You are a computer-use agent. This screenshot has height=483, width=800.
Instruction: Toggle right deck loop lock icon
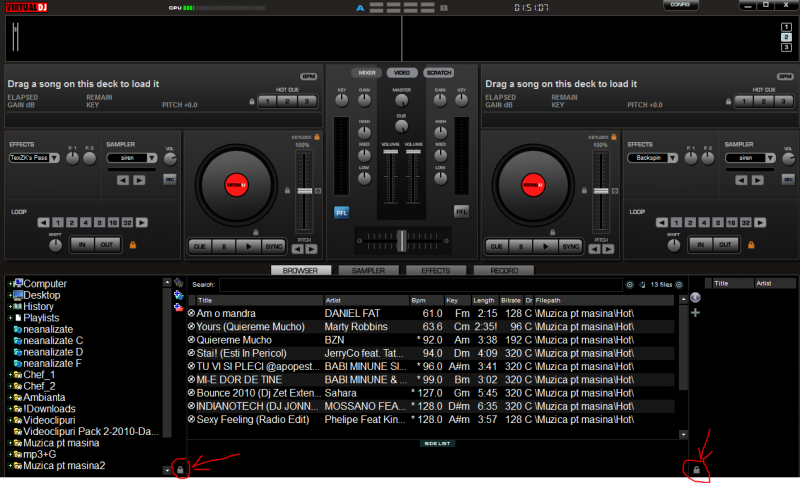pos(751,245)
